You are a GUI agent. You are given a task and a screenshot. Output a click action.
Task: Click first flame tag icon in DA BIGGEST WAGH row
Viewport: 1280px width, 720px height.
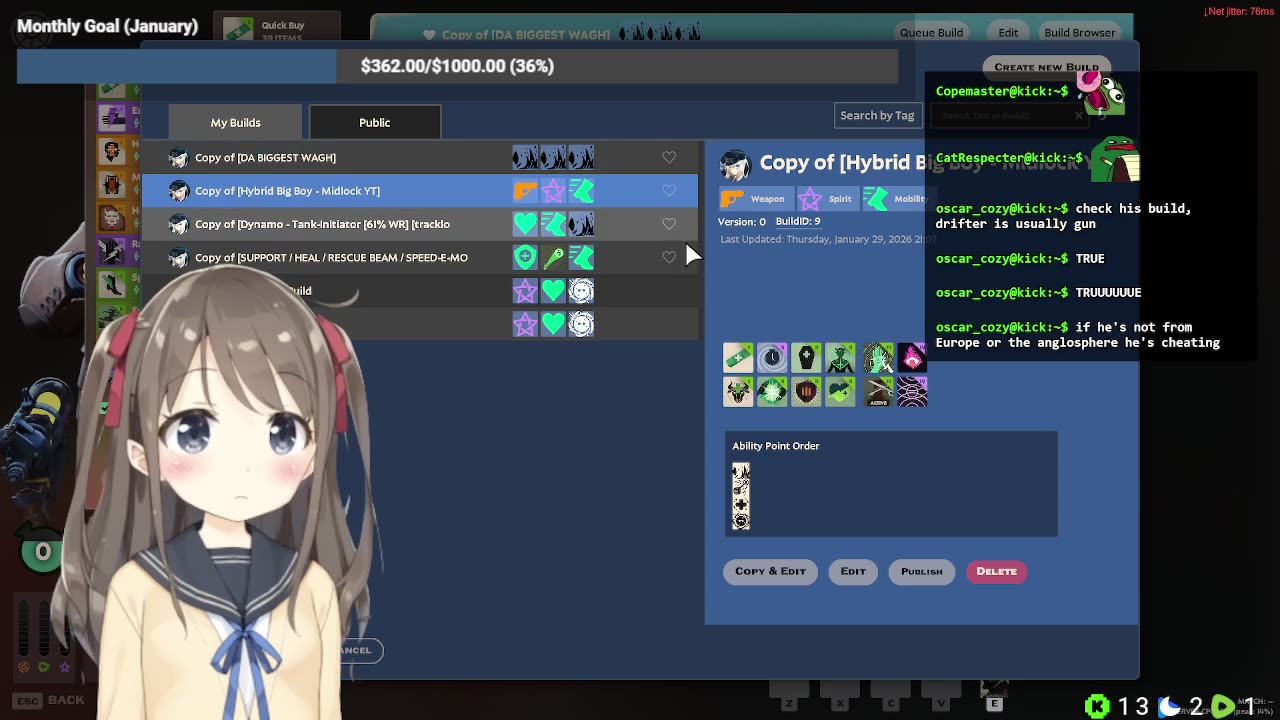pos(525,157)
